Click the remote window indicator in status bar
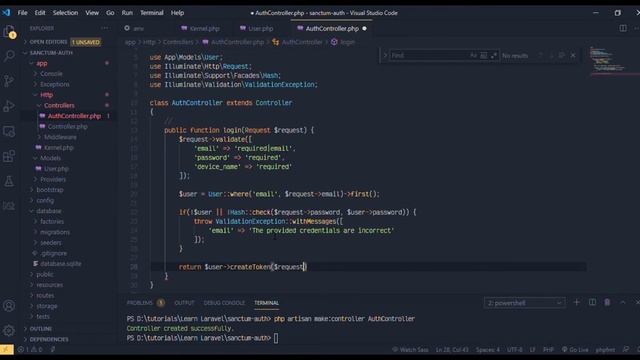The width and height of the screenshot is (640, 360). point(7,349)
